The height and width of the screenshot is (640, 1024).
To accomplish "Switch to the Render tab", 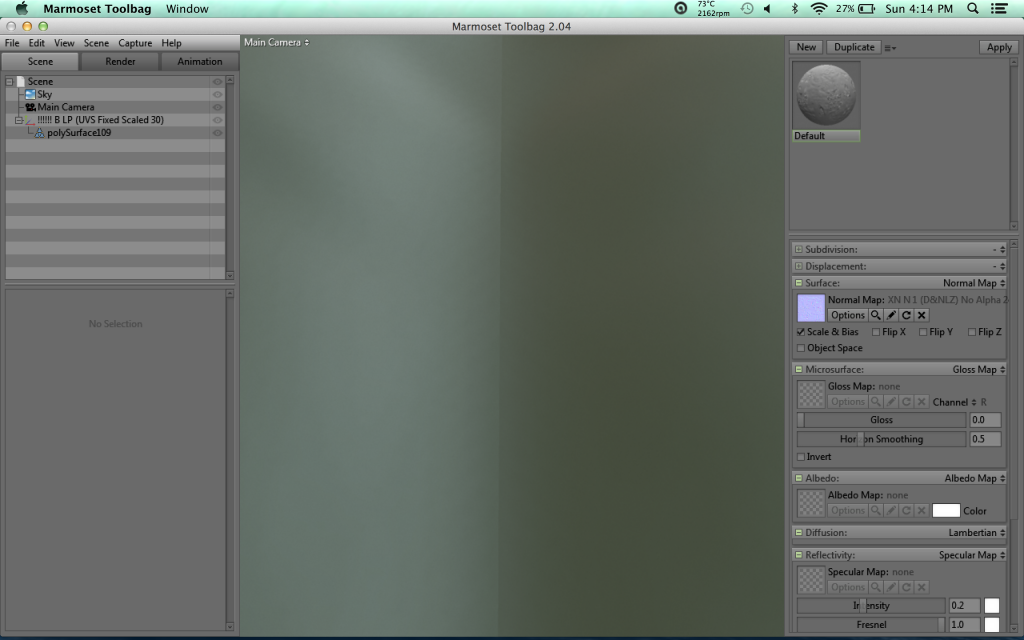I will [x=119, y=61].
